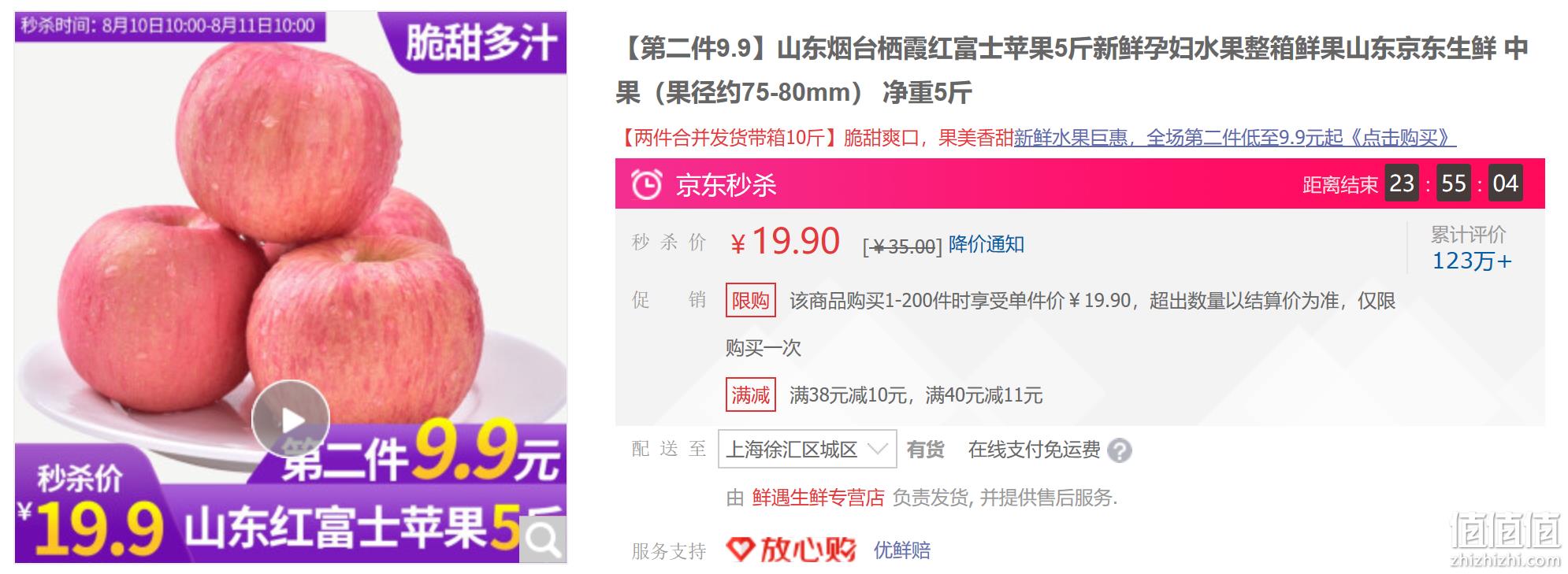
Task: Click the dropdown arrow in the delivery region box
Action: (877, 450)
